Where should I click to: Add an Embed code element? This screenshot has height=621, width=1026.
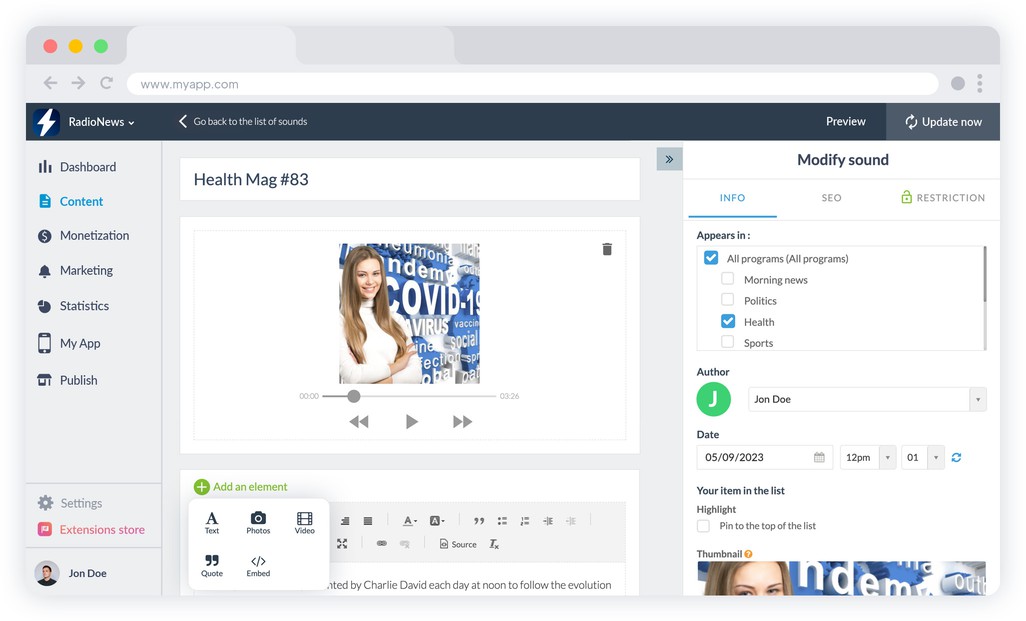(x=258, y=566)
